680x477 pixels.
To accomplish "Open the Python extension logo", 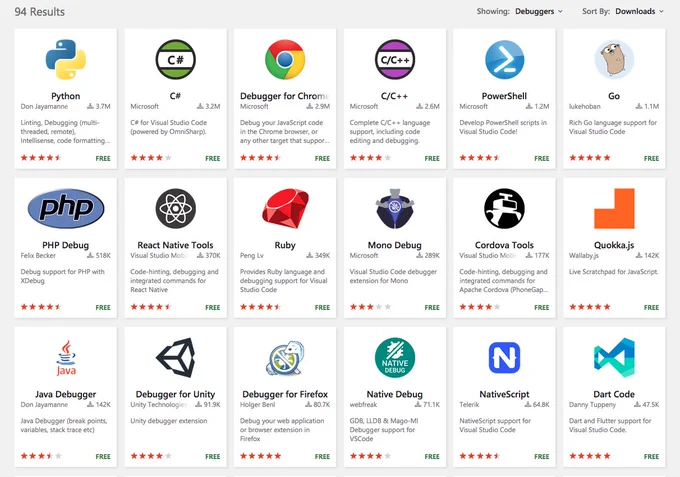I will [x=65, y=59].
